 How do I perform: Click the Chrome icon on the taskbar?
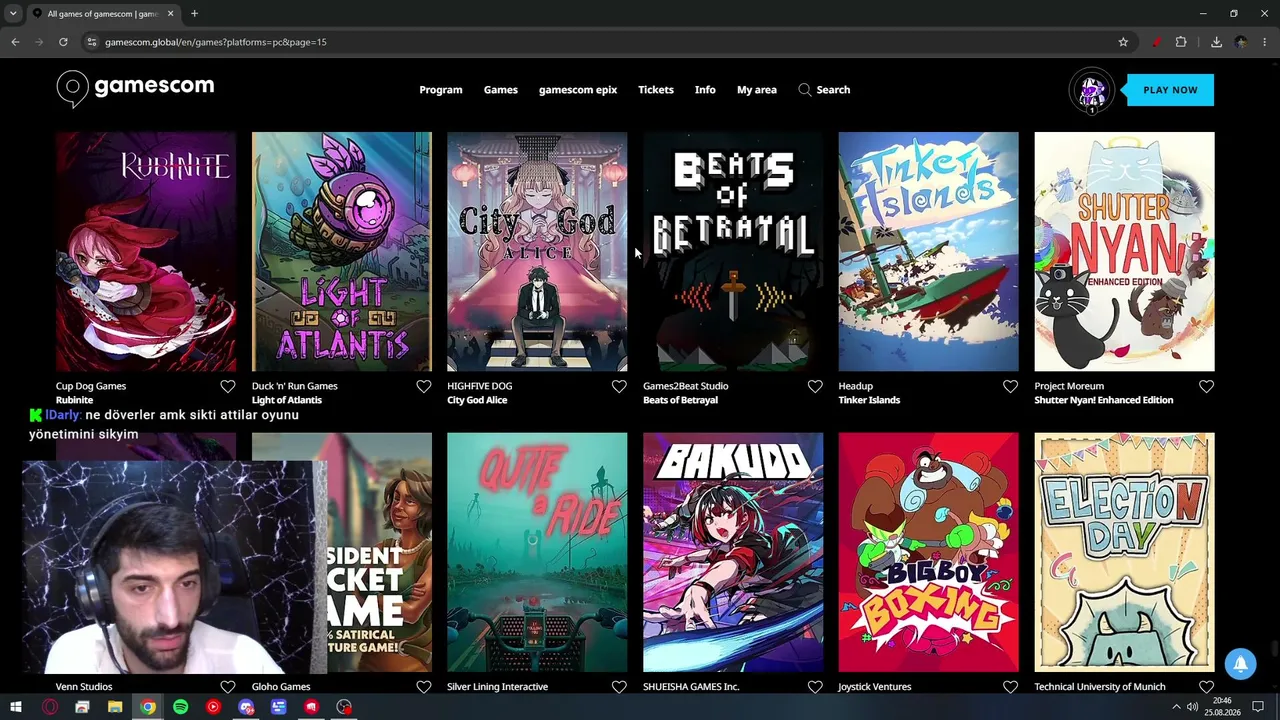[147, 707]
